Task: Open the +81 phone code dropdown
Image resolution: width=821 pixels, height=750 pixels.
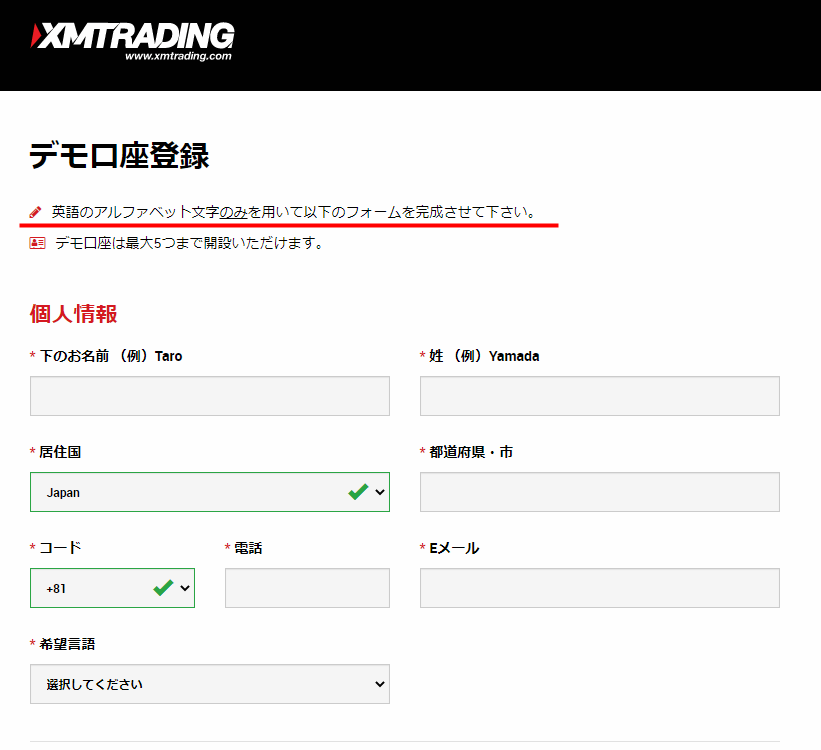Action: [x=113, y=588]
